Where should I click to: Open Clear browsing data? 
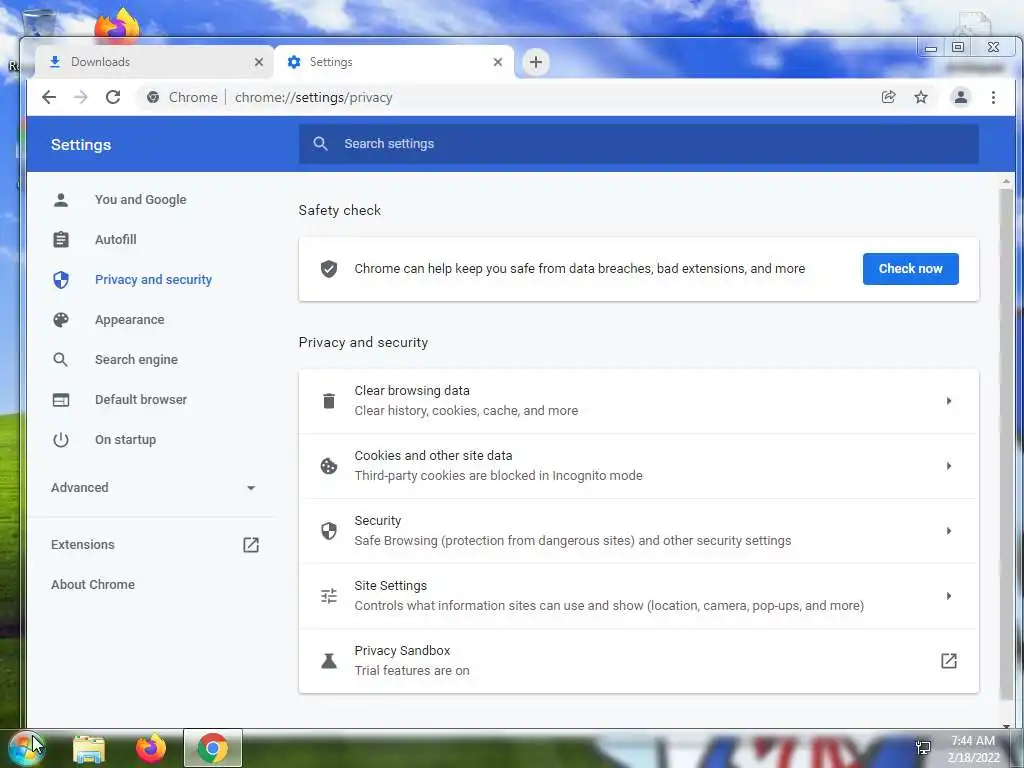coord(638,401)
